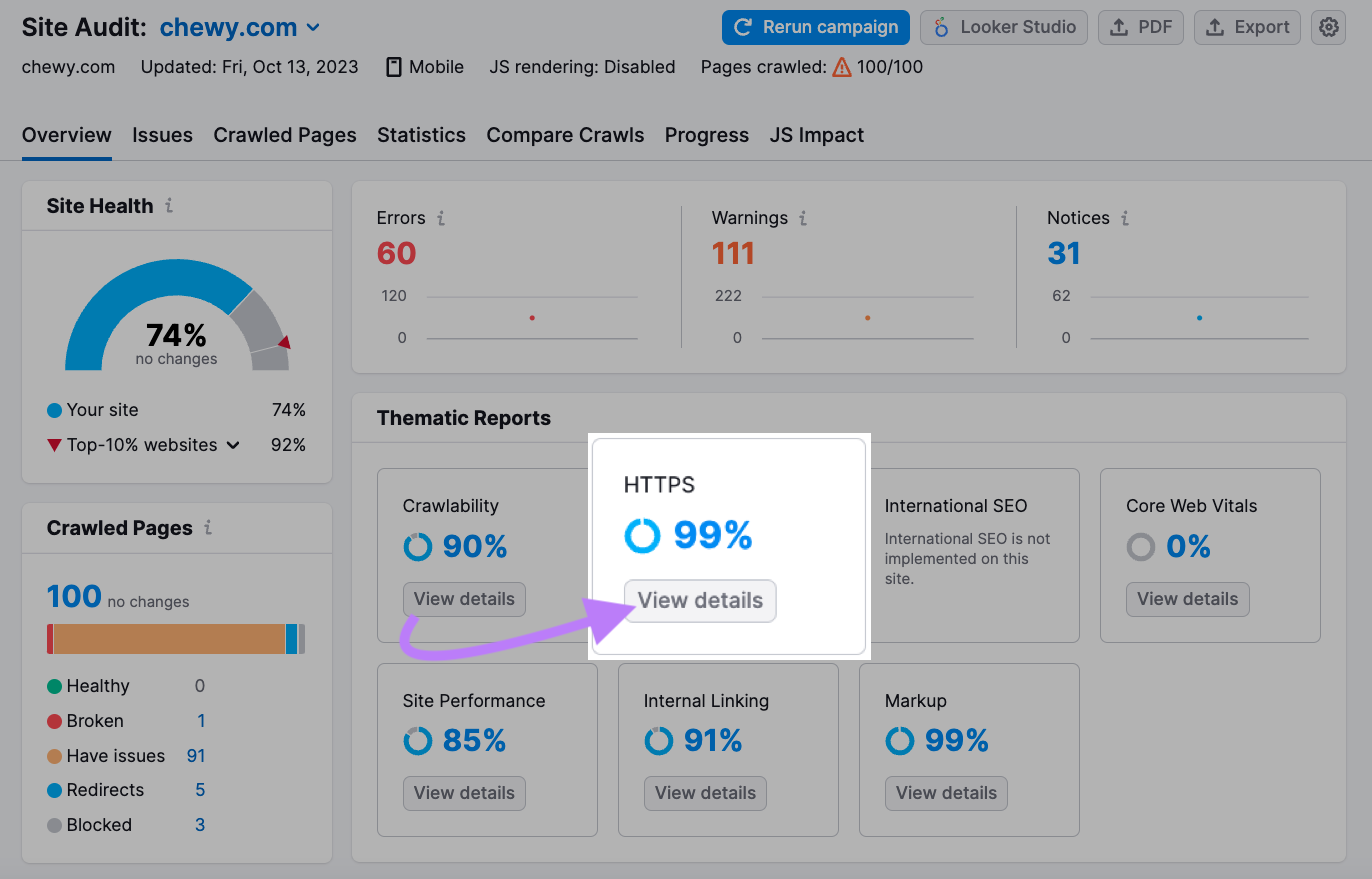Click the blue segment of crawled pages bar
This screenshot has width=1372, height=879.
click(x=291, y=639)
